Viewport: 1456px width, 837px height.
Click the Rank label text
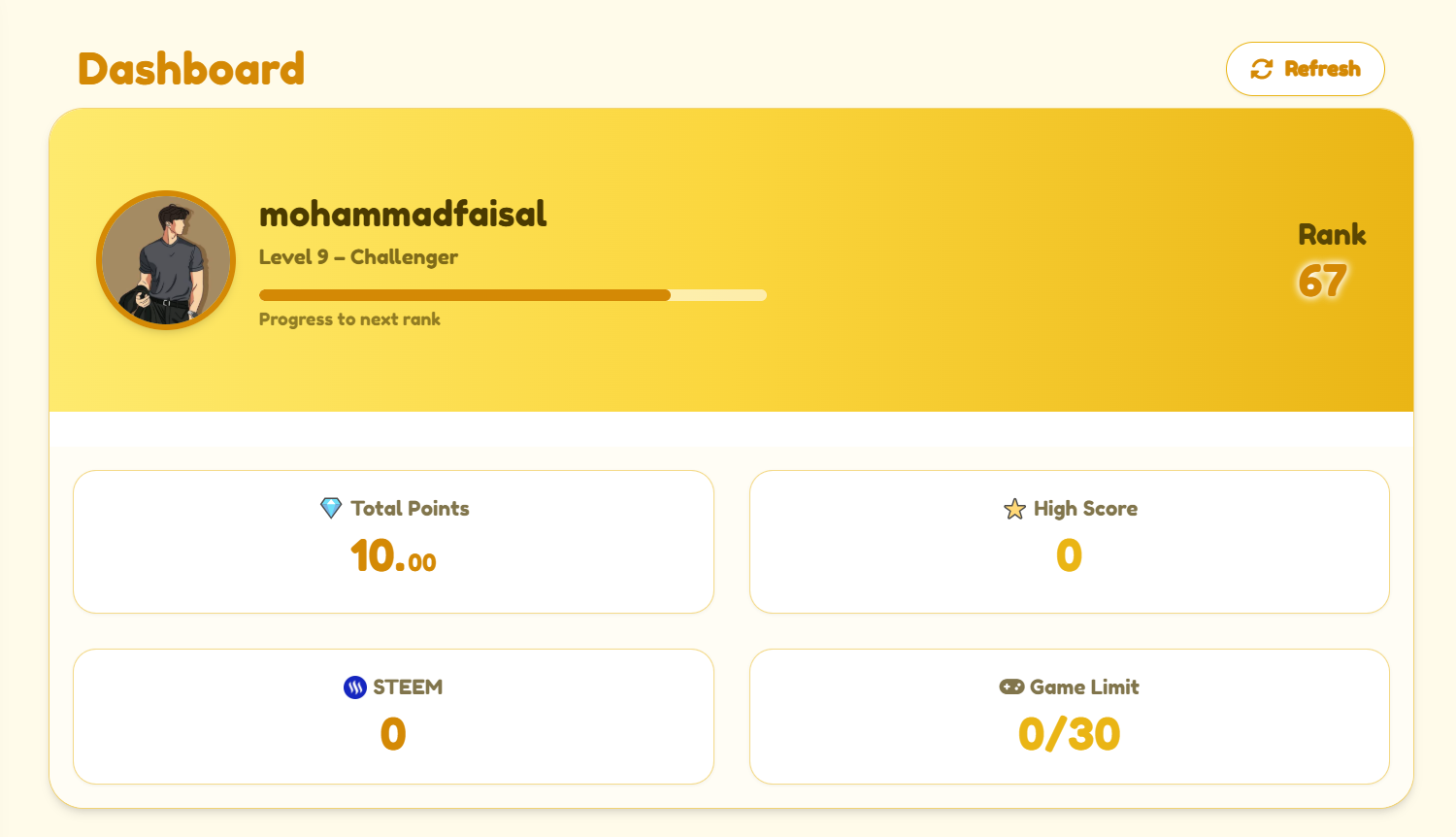click(1332, 235)
